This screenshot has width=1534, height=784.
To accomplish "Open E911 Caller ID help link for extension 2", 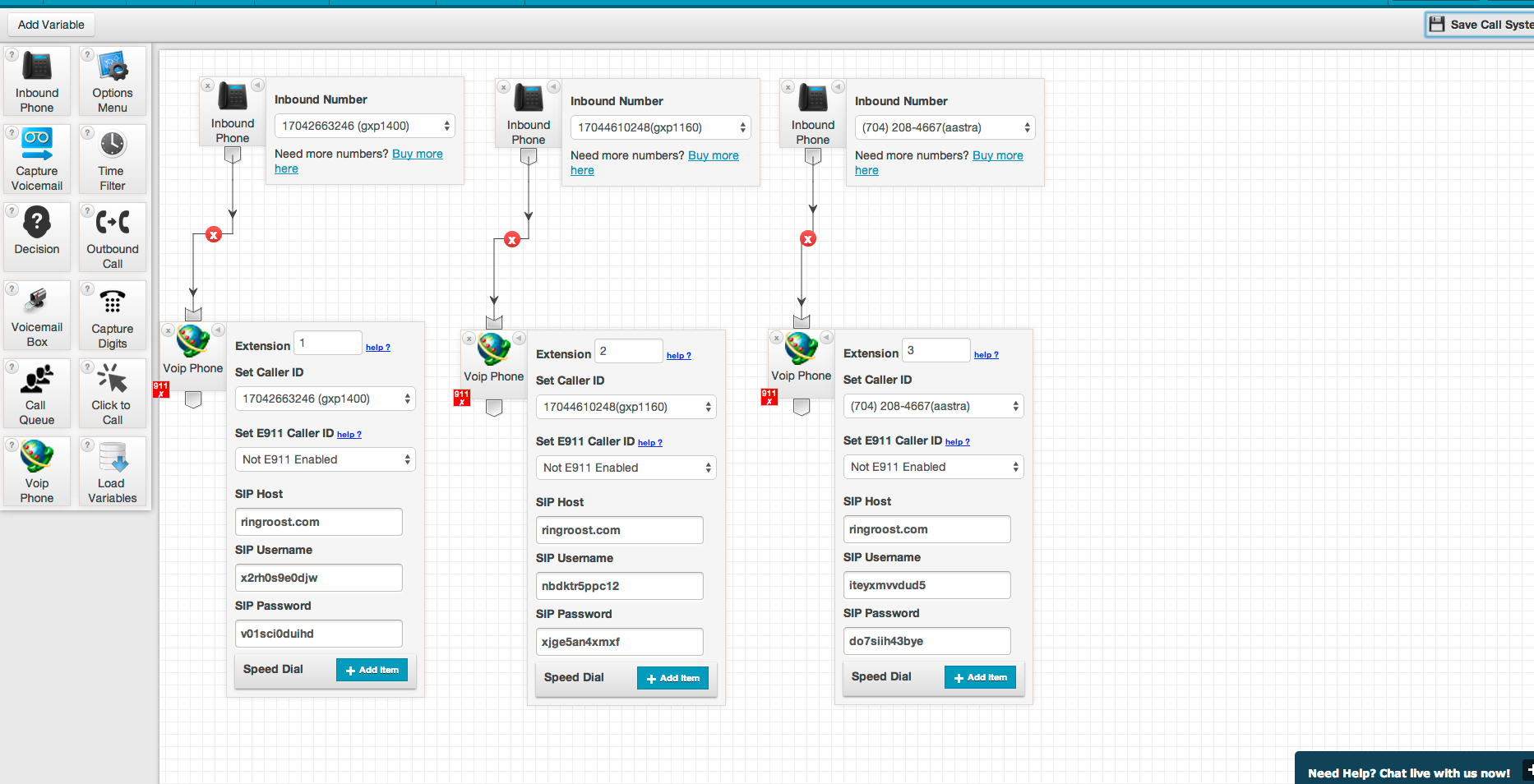I will [650, 443].
